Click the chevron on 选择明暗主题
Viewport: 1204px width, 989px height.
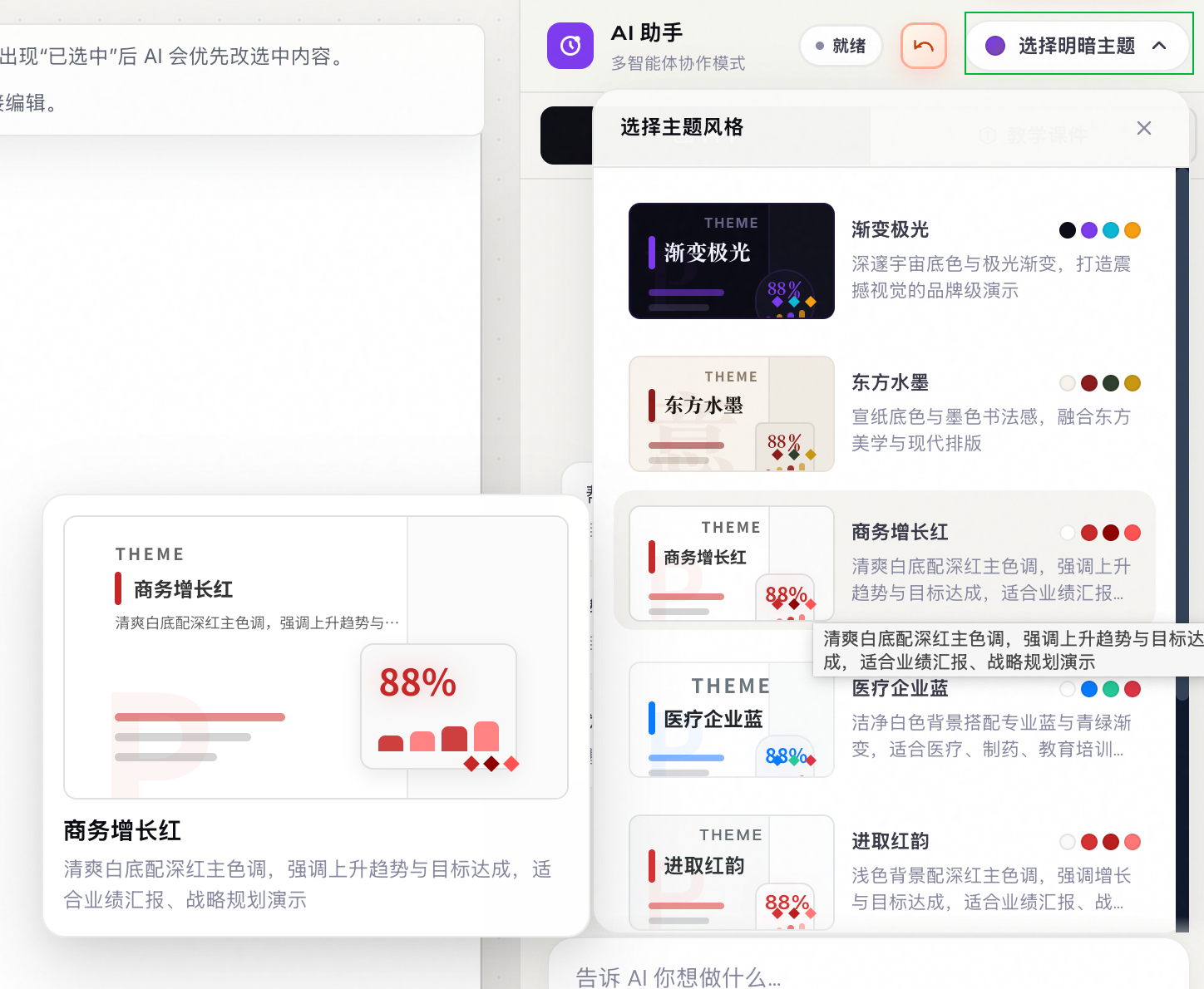(x=1159, y=46)
